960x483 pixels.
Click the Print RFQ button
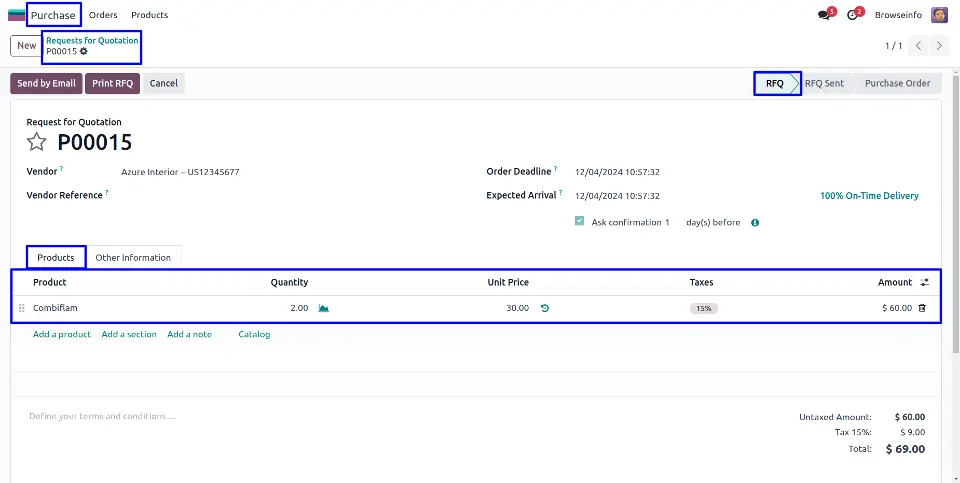[113, 83]
